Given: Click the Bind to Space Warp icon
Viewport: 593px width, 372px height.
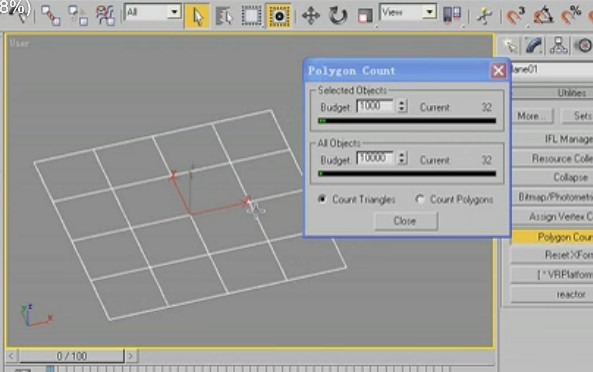Looking at the screenshot, I should (105, 16).
